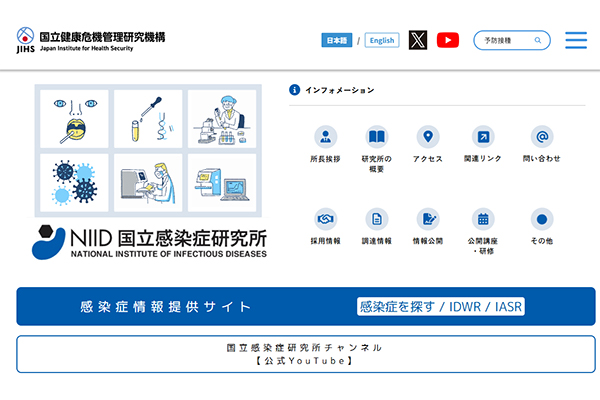The height and width of the screenshot is (400, 600).
Task: Open 感染症情報提供サイト banner
Action: click(x=306, y=306)
